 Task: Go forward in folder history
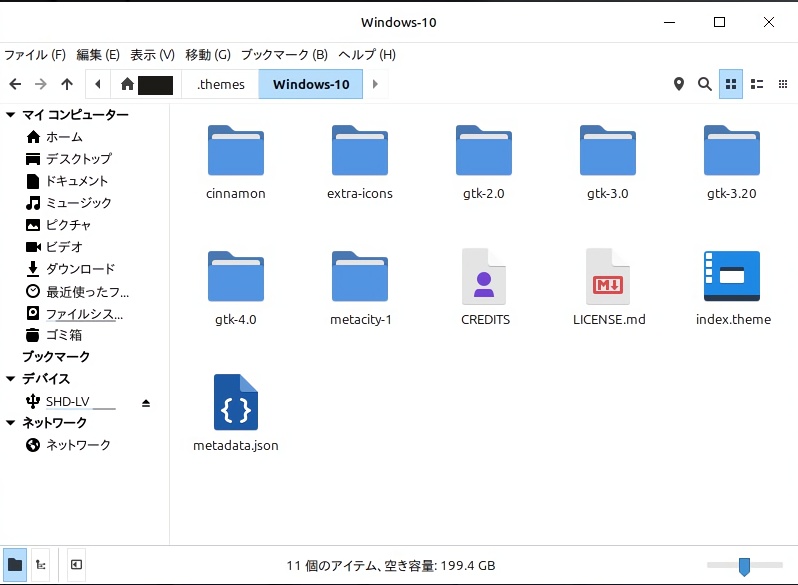pyautogui.click(x=41, y=84)
